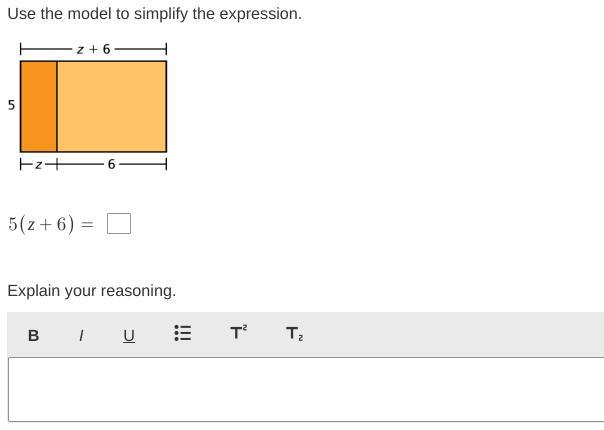This screenshot has height=430, width=604.
Task: Click the divider line between the two rectangles
Action: [x=57, y=106]
